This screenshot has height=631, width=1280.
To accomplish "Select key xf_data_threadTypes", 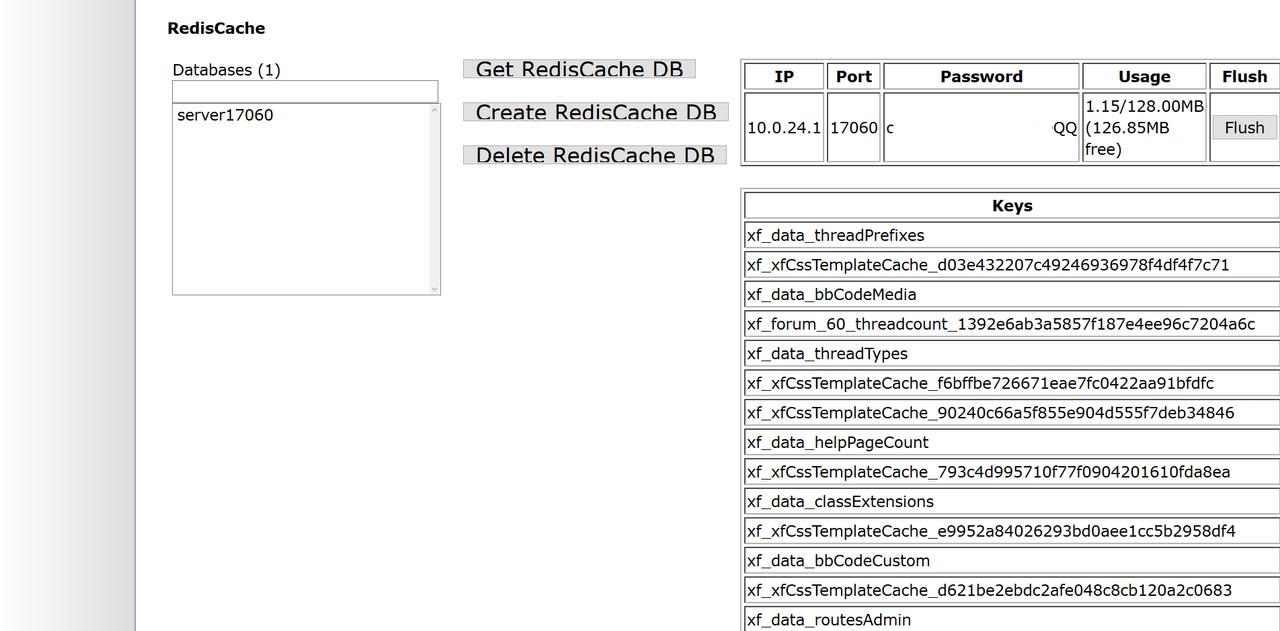I will click(1012, 353).
